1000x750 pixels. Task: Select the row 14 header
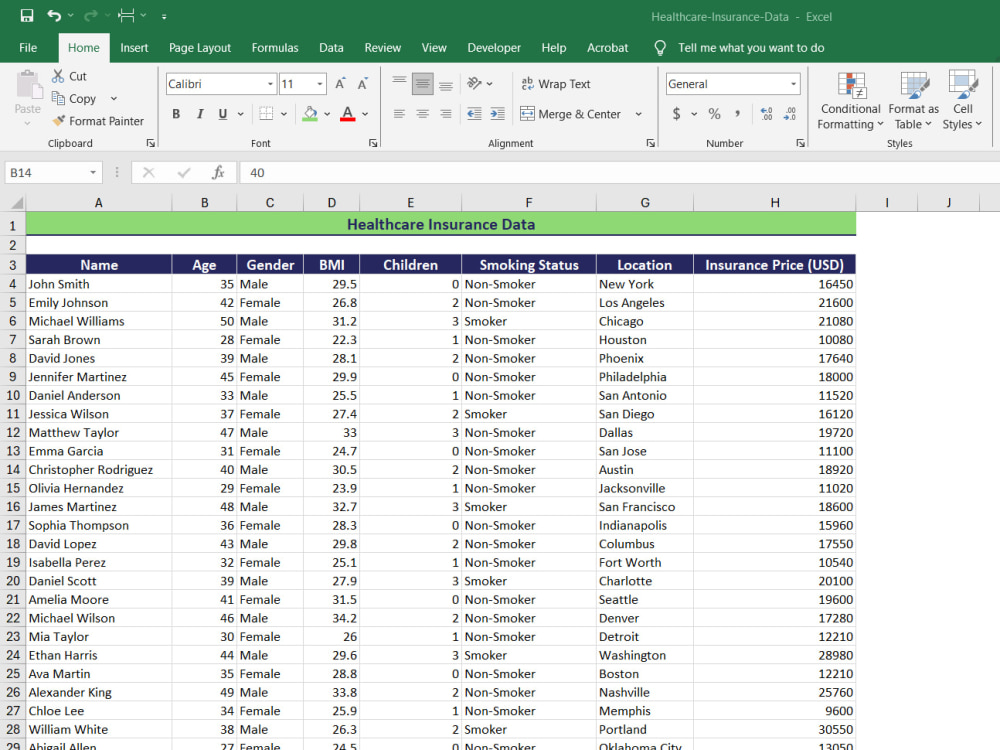point(13,469)
